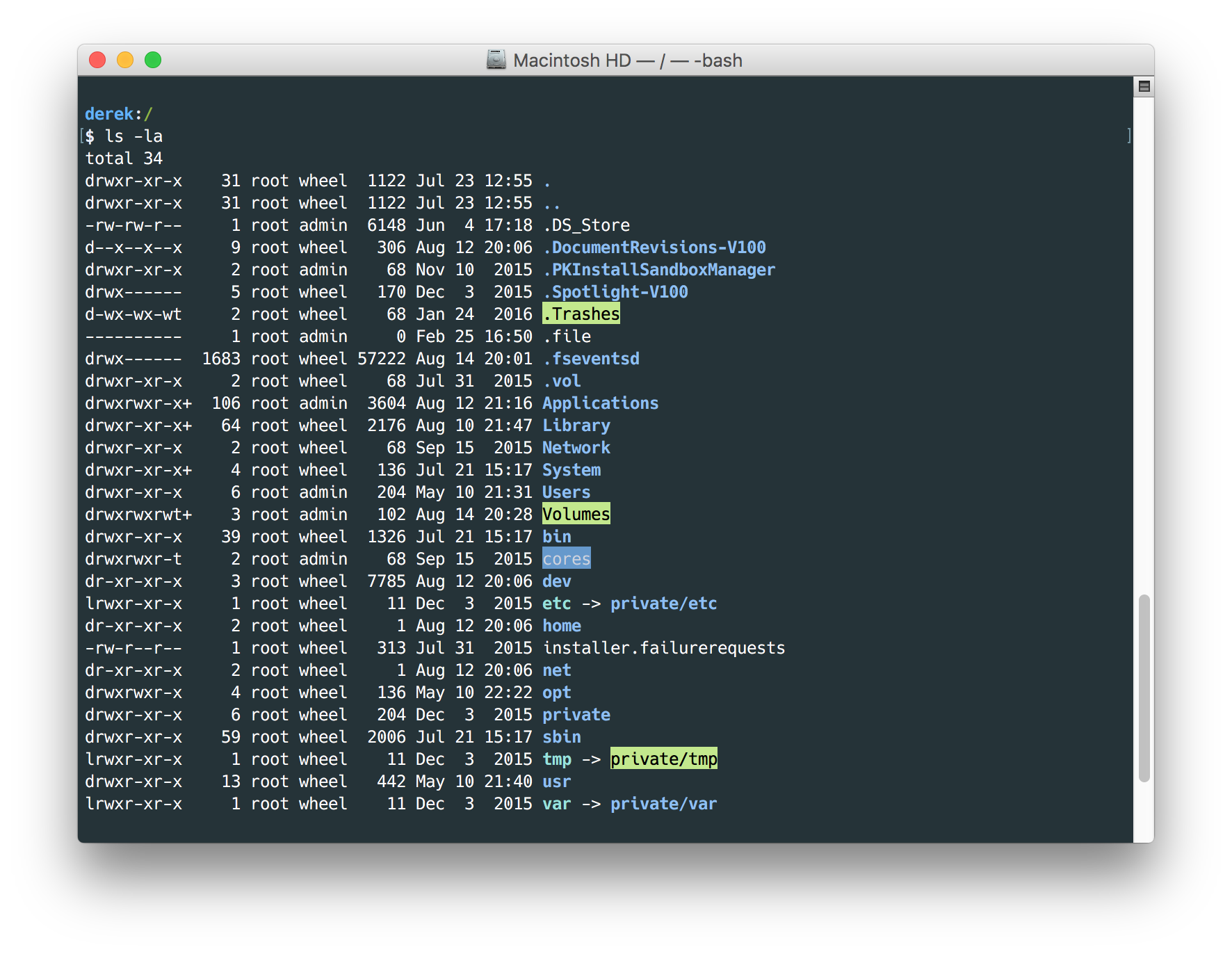Click the 'opt' directory name

[557, 693]
